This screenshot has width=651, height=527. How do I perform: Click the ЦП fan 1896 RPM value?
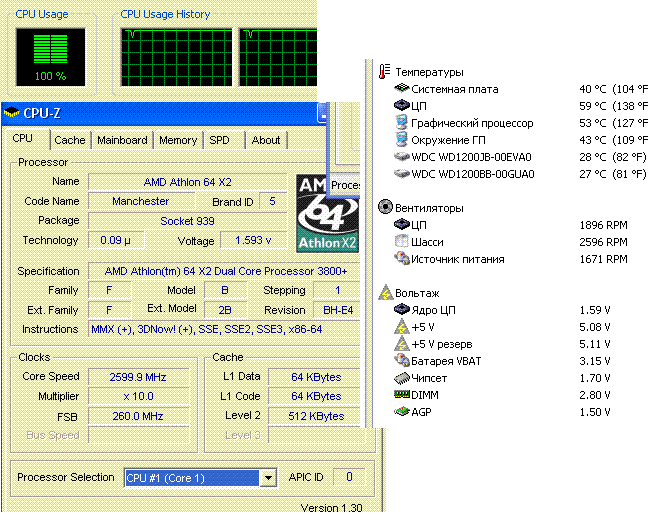point(603,225)
